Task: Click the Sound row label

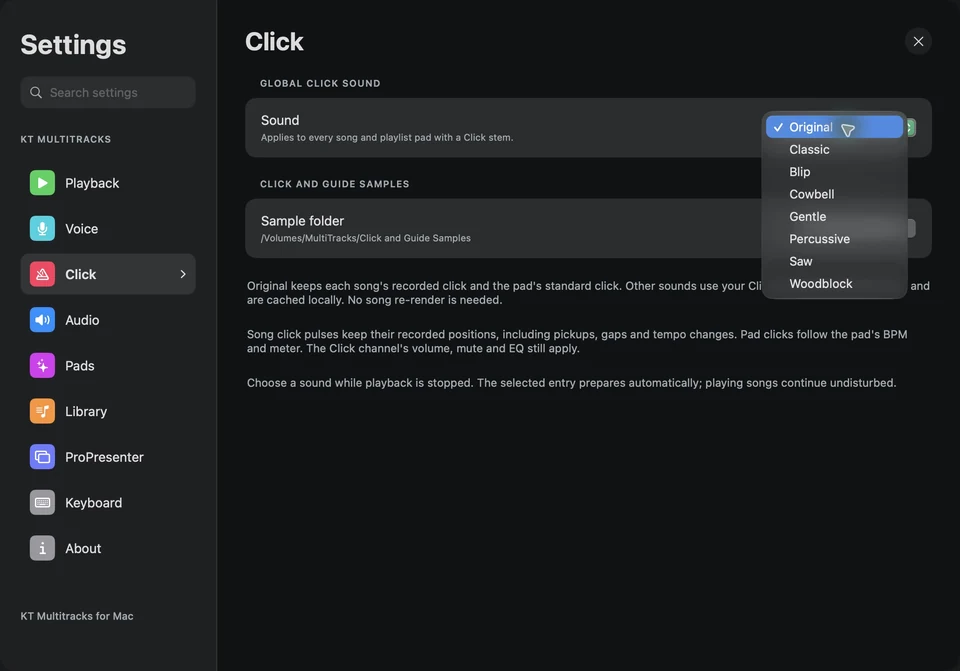Action: [x=280, y=120]
